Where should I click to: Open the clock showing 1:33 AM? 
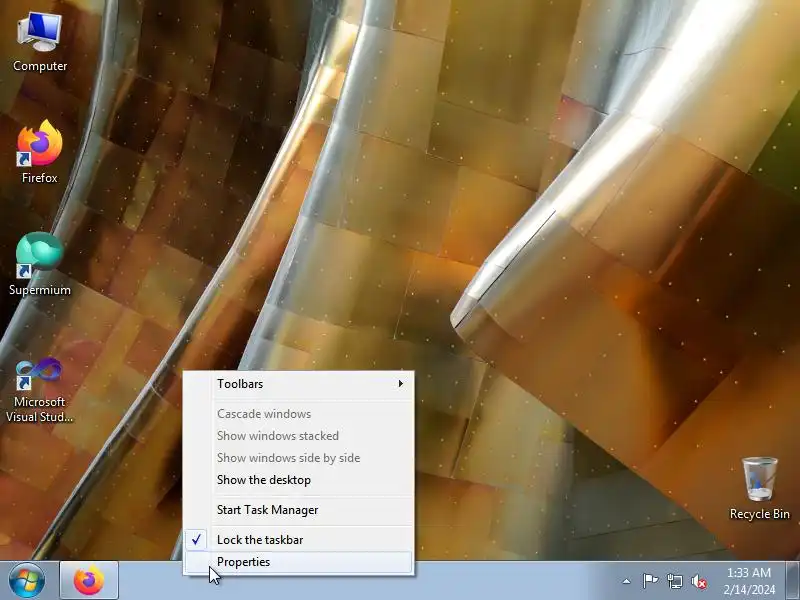coord(749,581)
